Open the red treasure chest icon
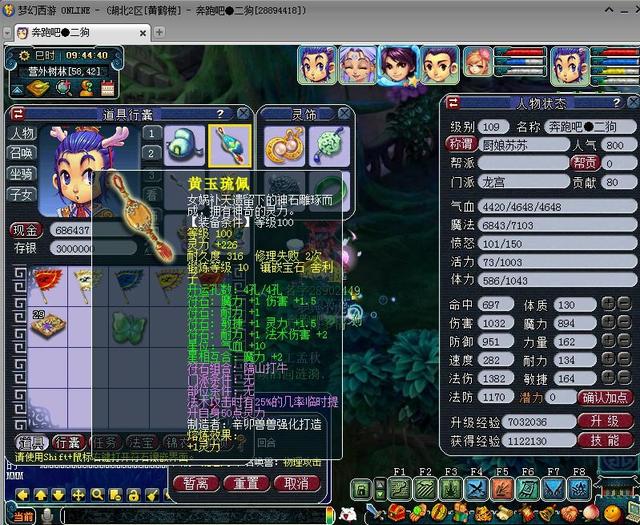 click(x=396, y=513)
